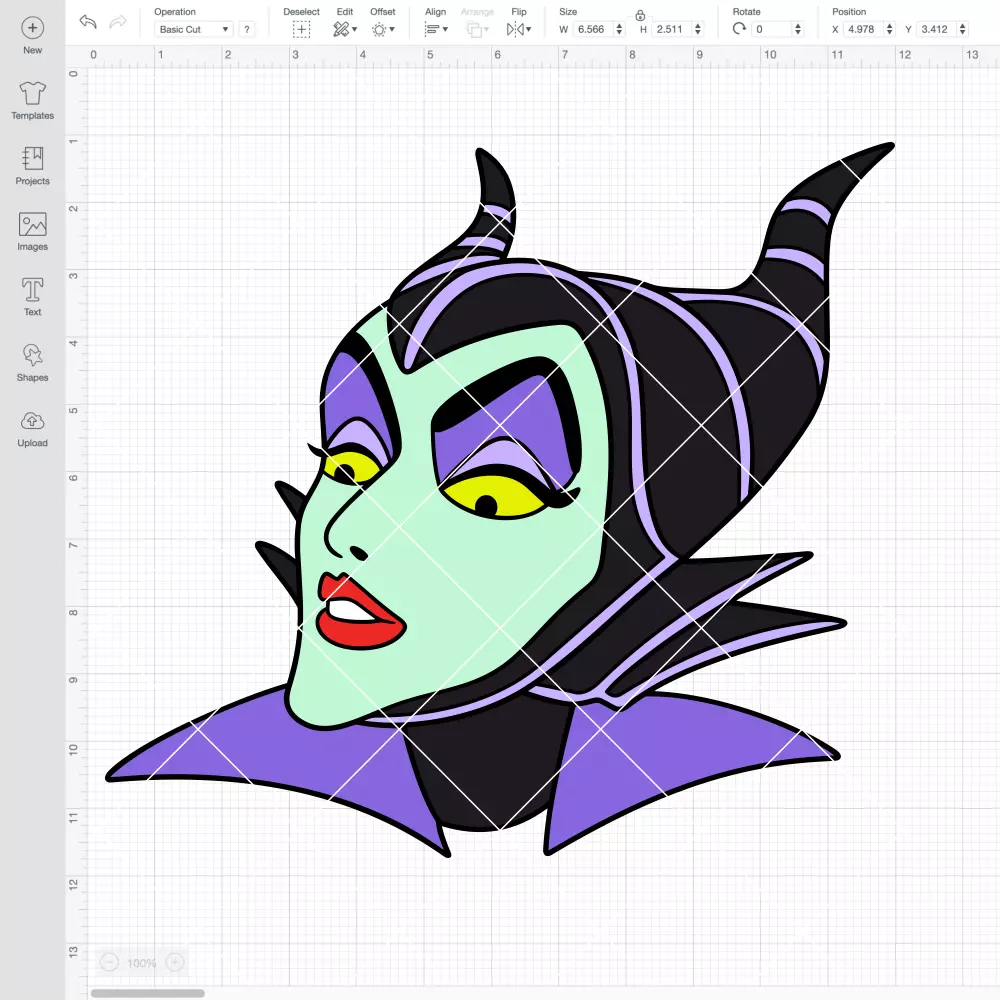Zoom out the canvas
Screen dimensions: 1000x1000
(x=109, y=962)
